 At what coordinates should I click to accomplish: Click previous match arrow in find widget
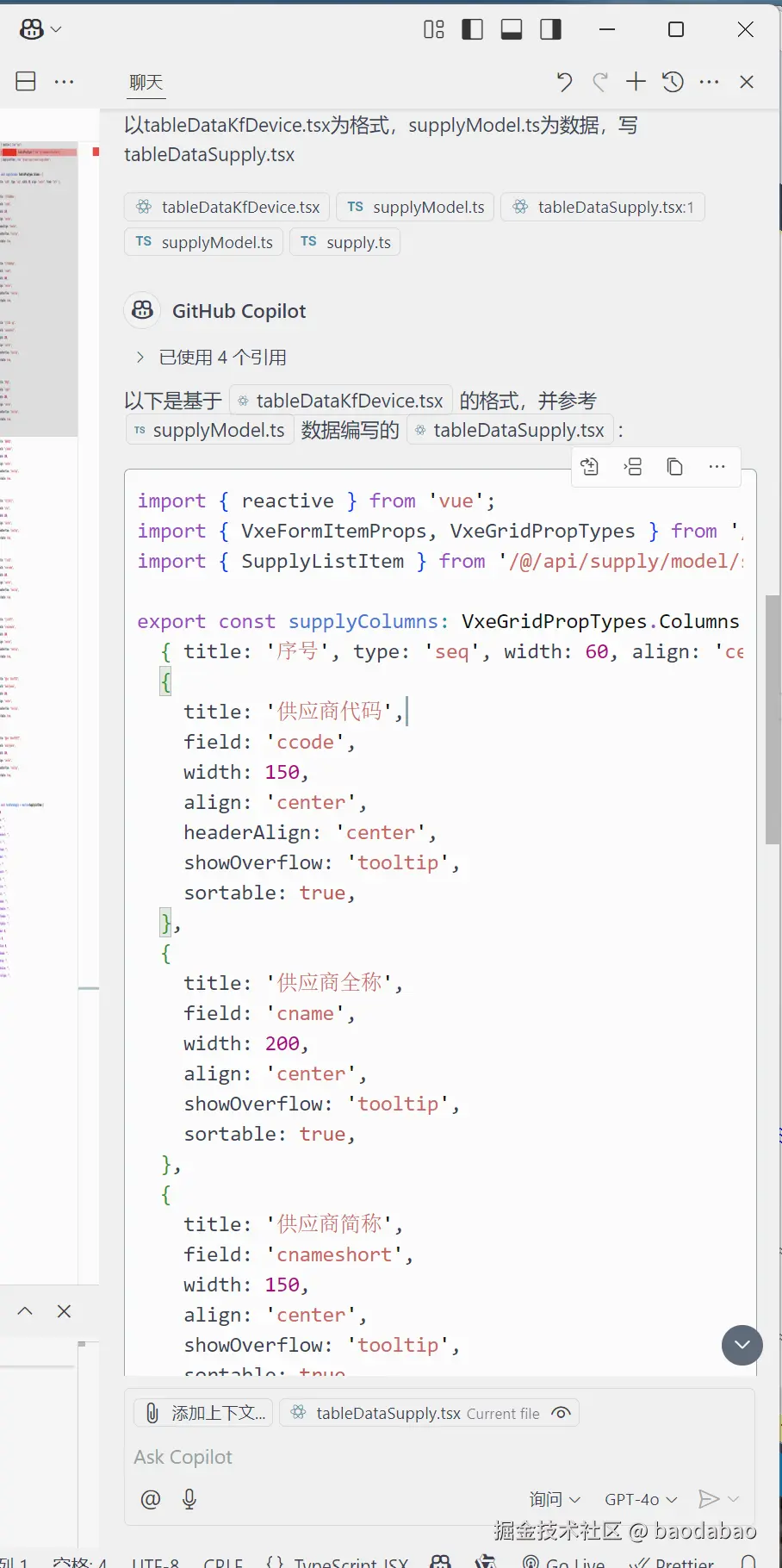point(25,1311)
